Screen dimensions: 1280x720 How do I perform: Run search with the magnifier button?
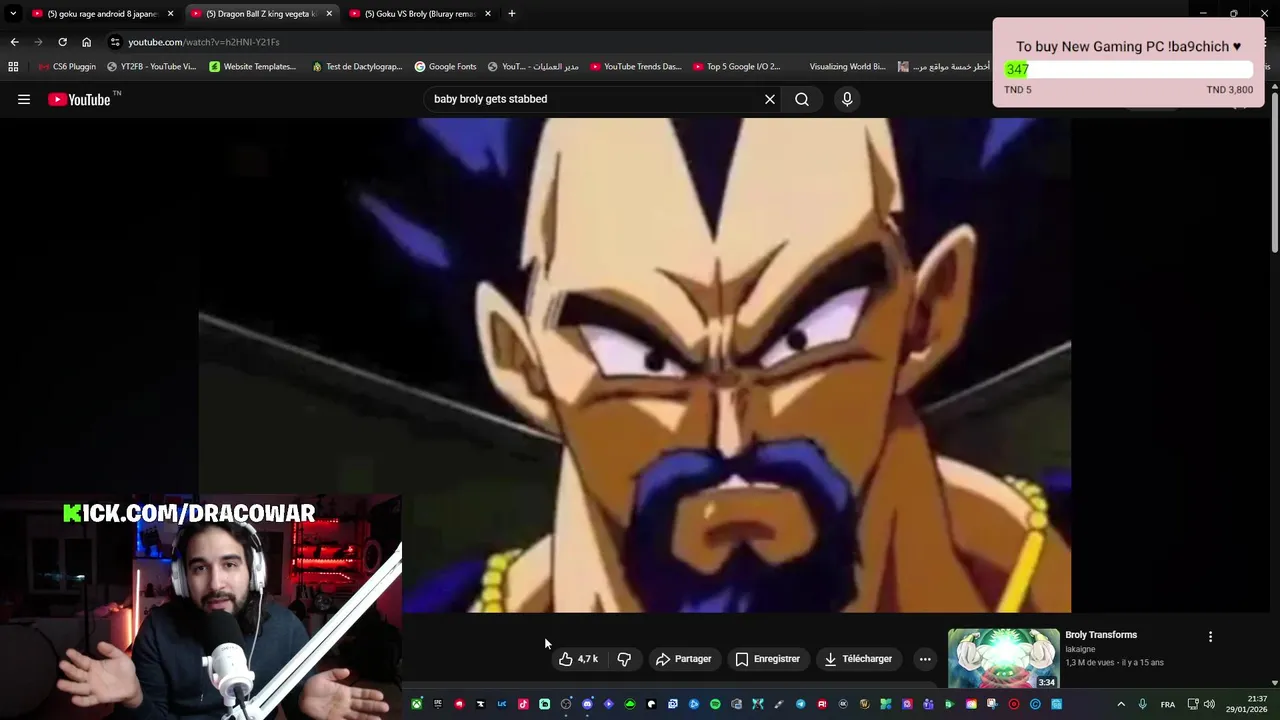pyautogui.click(x=802, y=99)
